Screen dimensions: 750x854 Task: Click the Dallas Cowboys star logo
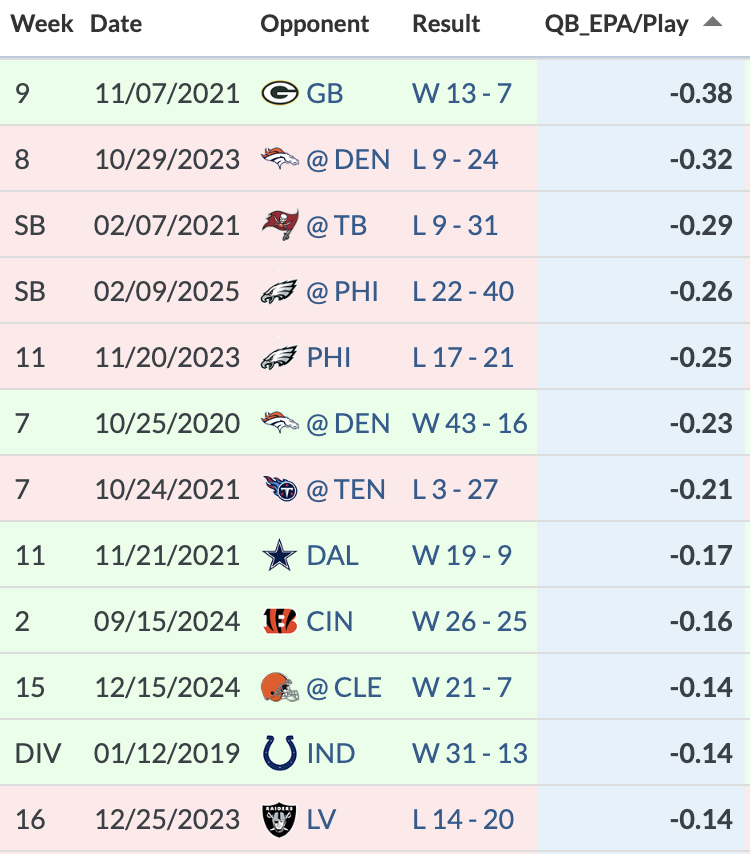click(x=279, y=555)
